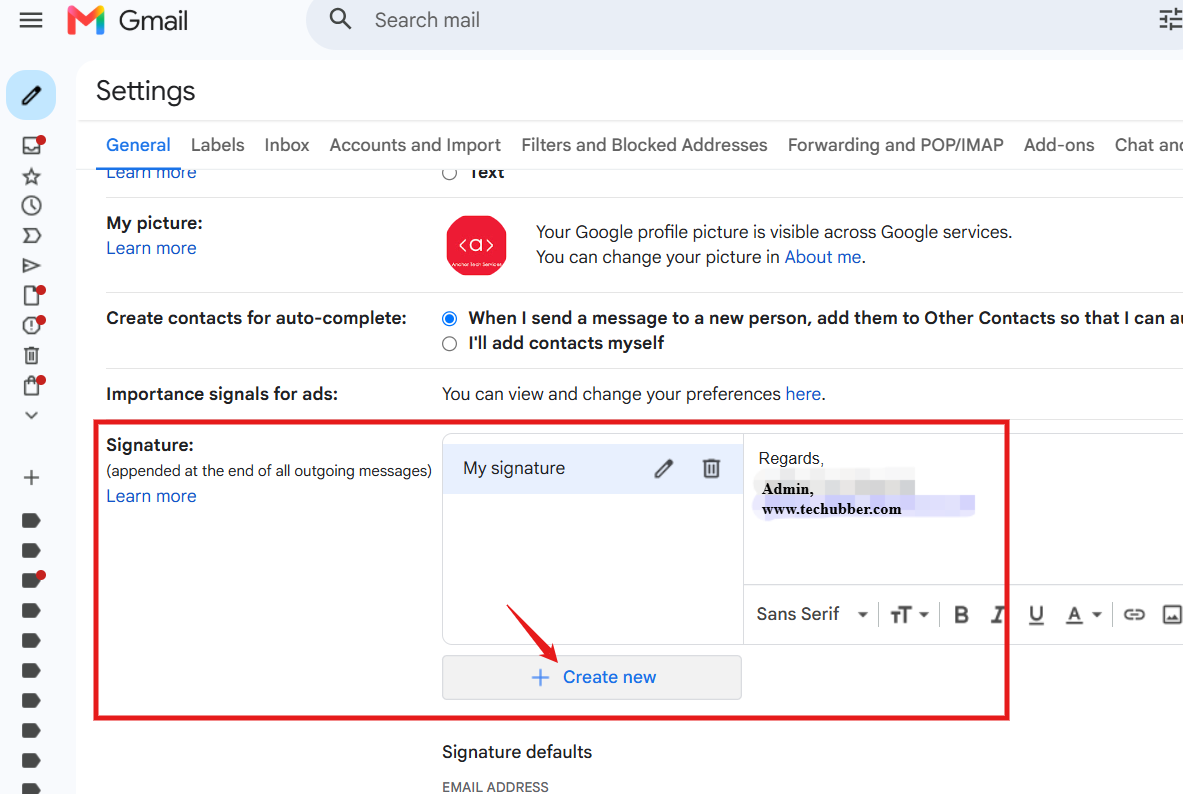
Task: Click here link for ad preferences
Action: [x=803, y=394]
